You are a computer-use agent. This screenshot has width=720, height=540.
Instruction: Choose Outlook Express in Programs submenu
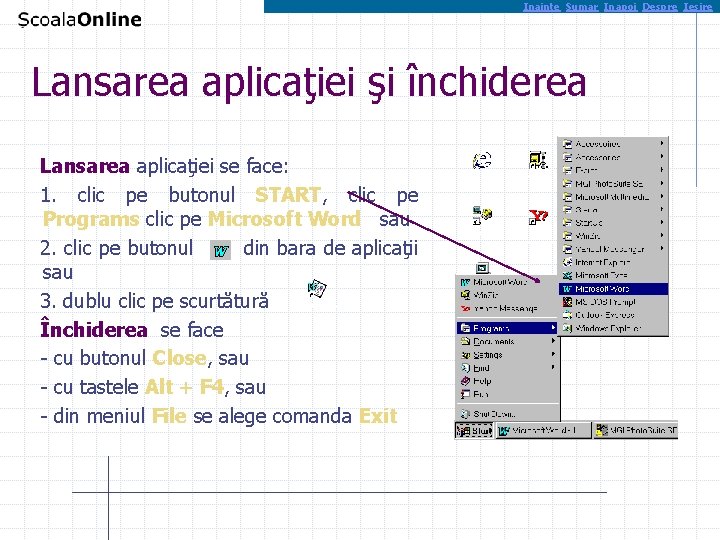613,315
